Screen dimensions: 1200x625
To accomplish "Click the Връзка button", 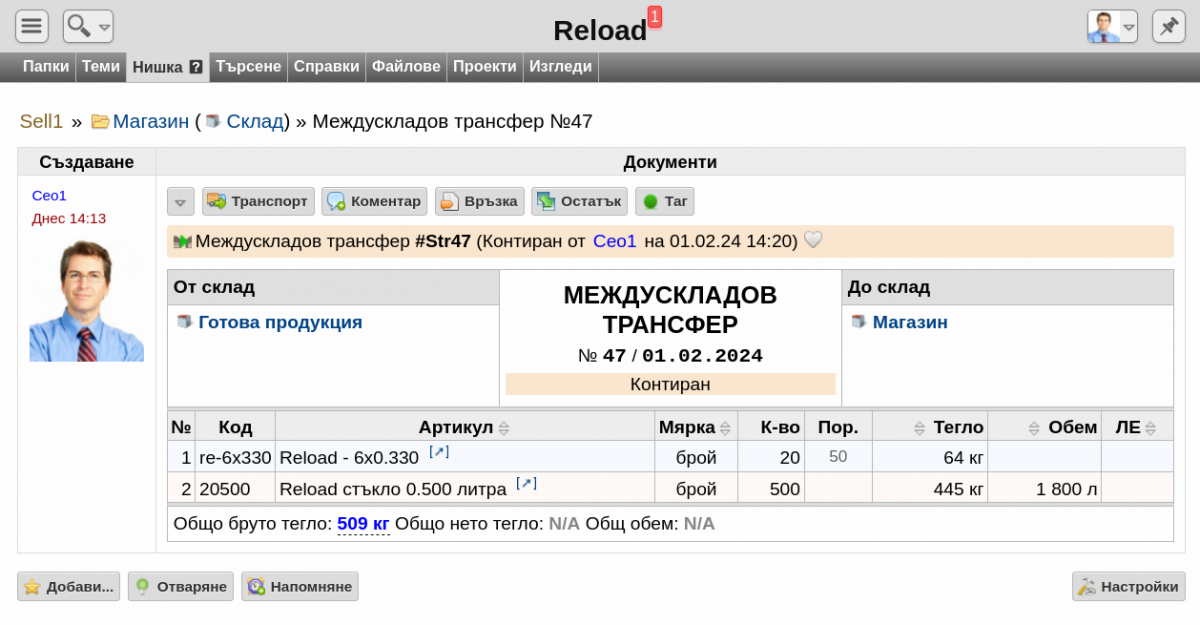I will tap(479, 201).
